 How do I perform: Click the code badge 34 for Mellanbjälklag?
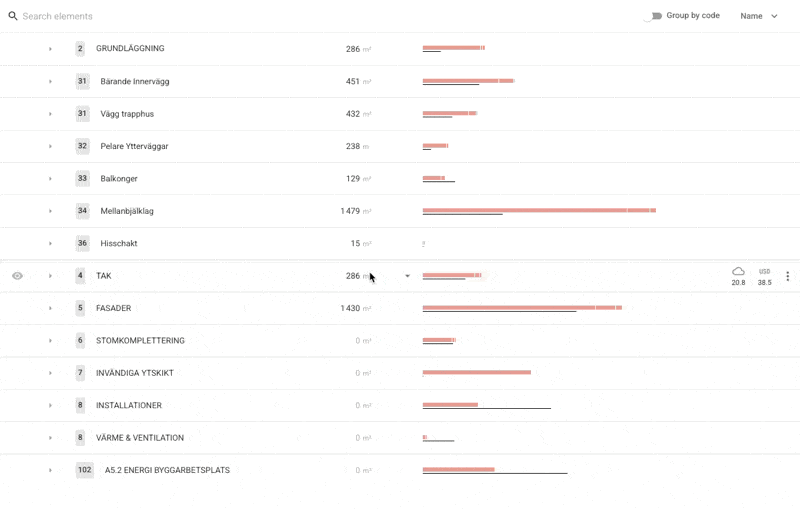point(82,211)
